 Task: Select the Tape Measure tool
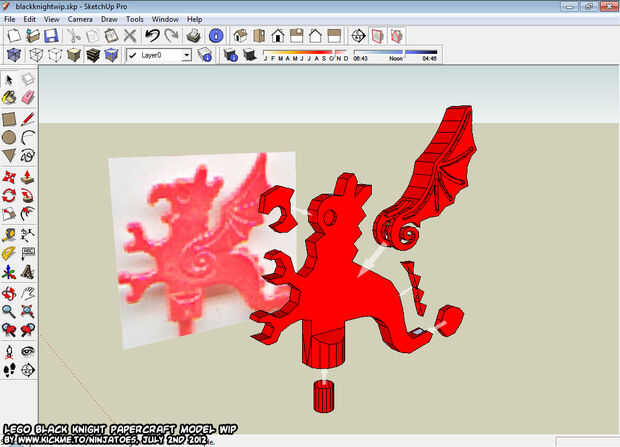9,235
